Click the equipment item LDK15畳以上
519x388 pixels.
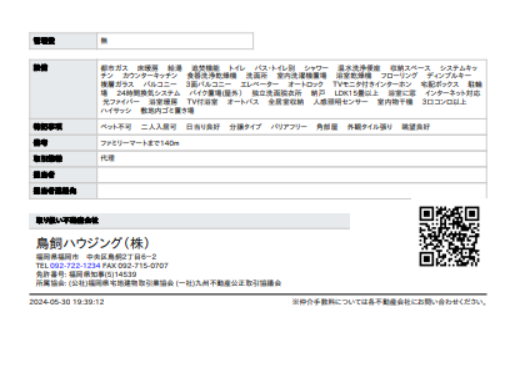(x=357, y=93)
